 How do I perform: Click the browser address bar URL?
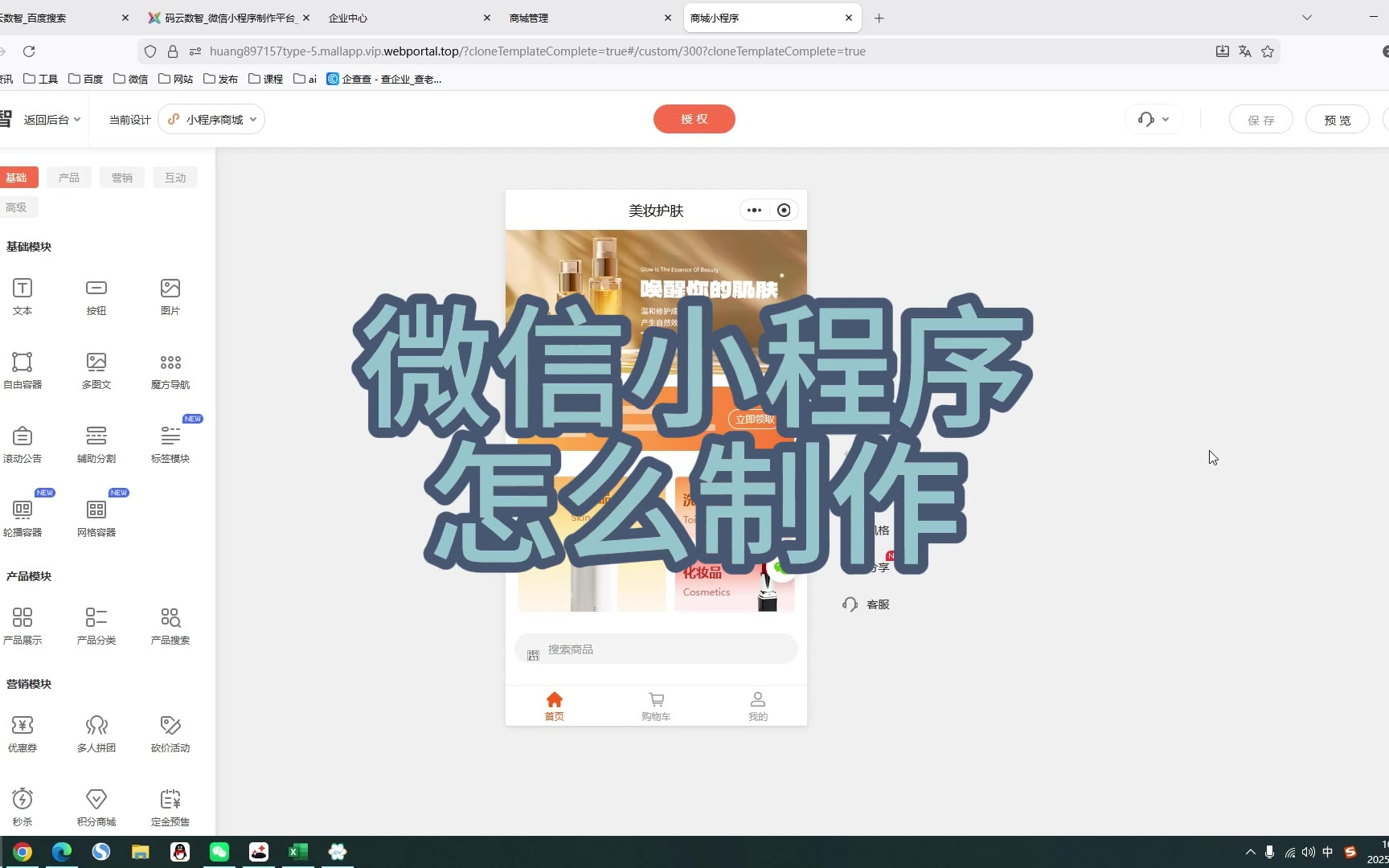click(538, 51)
